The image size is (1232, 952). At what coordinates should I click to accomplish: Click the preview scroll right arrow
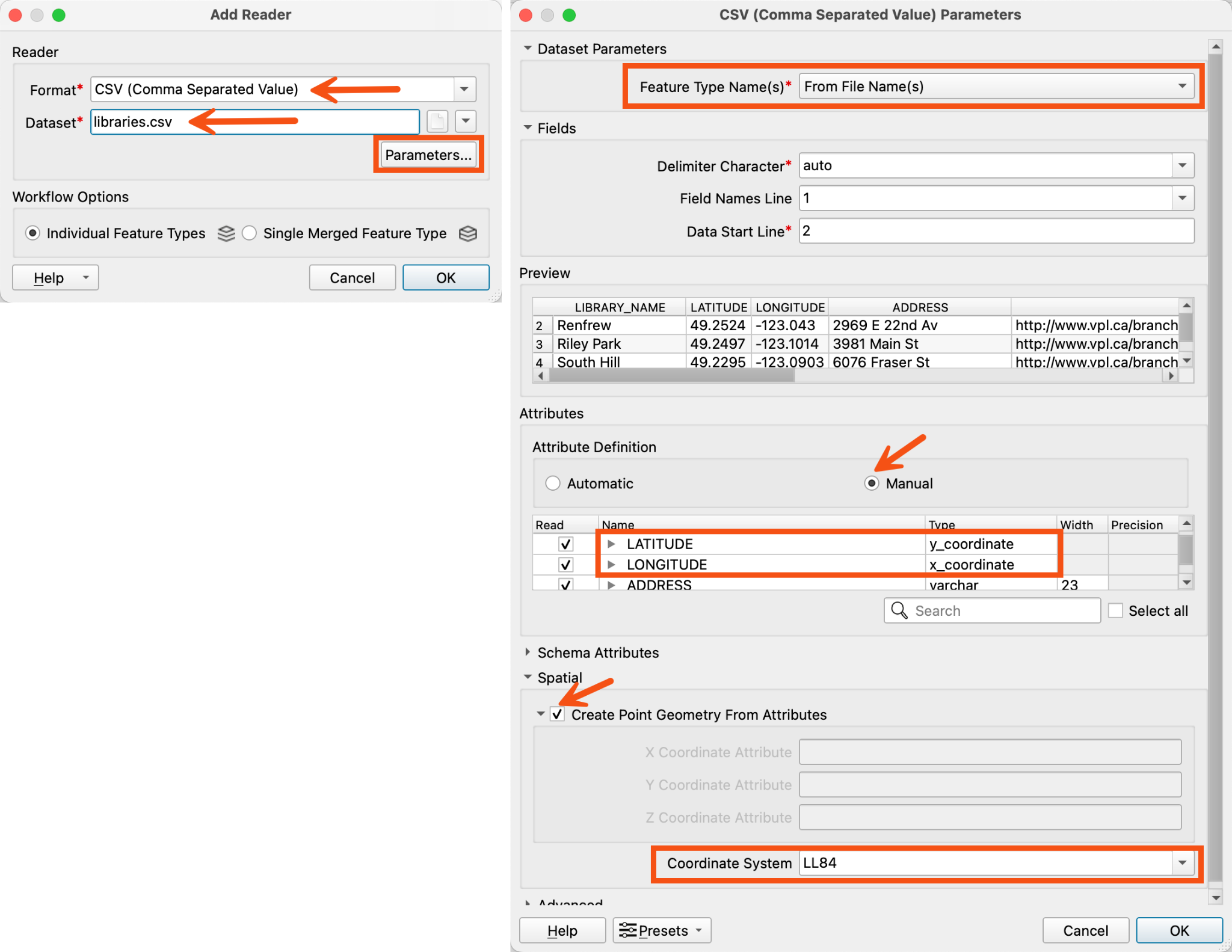coord(1171,376)
